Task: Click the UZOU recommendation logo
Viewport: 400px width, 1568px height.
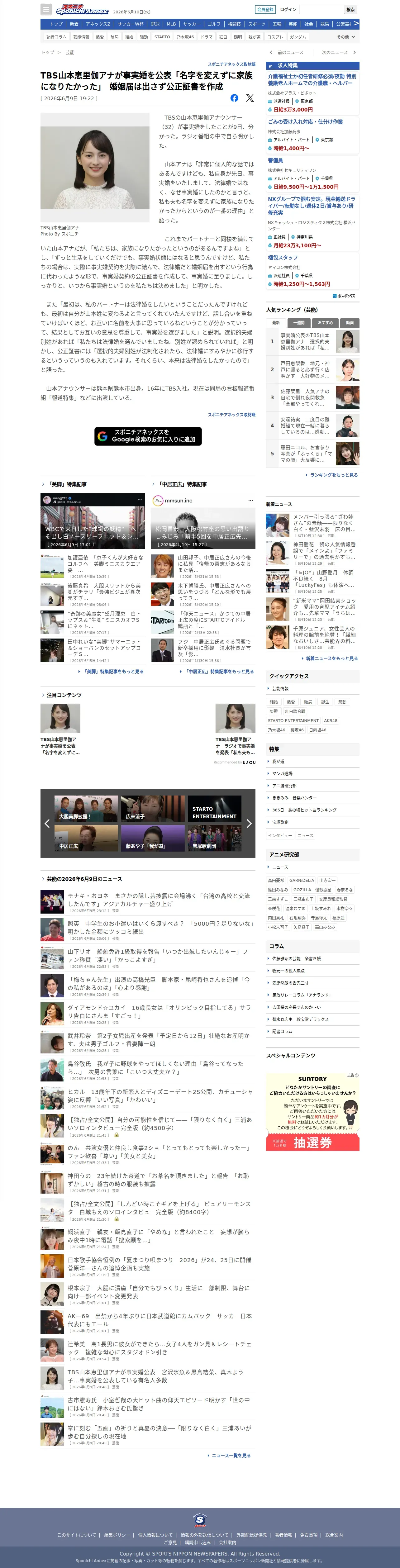Action: 249,762
